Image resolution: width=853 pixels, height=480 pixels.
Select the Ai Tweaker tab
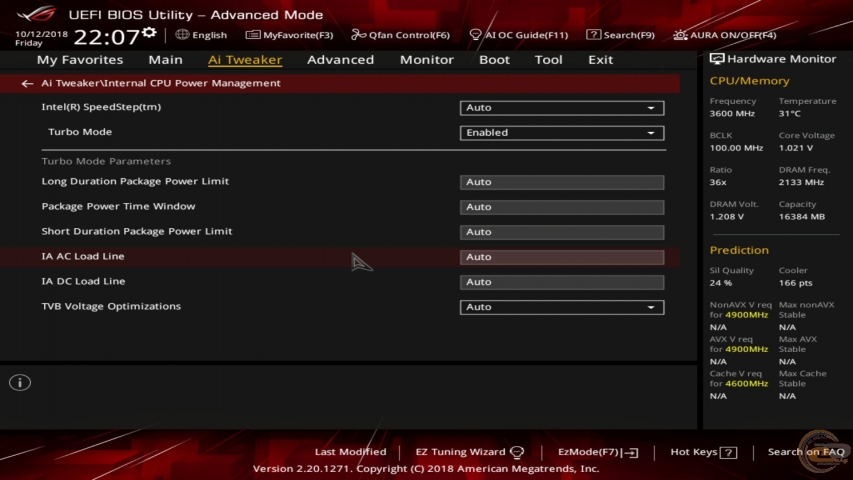coord(245,60)
